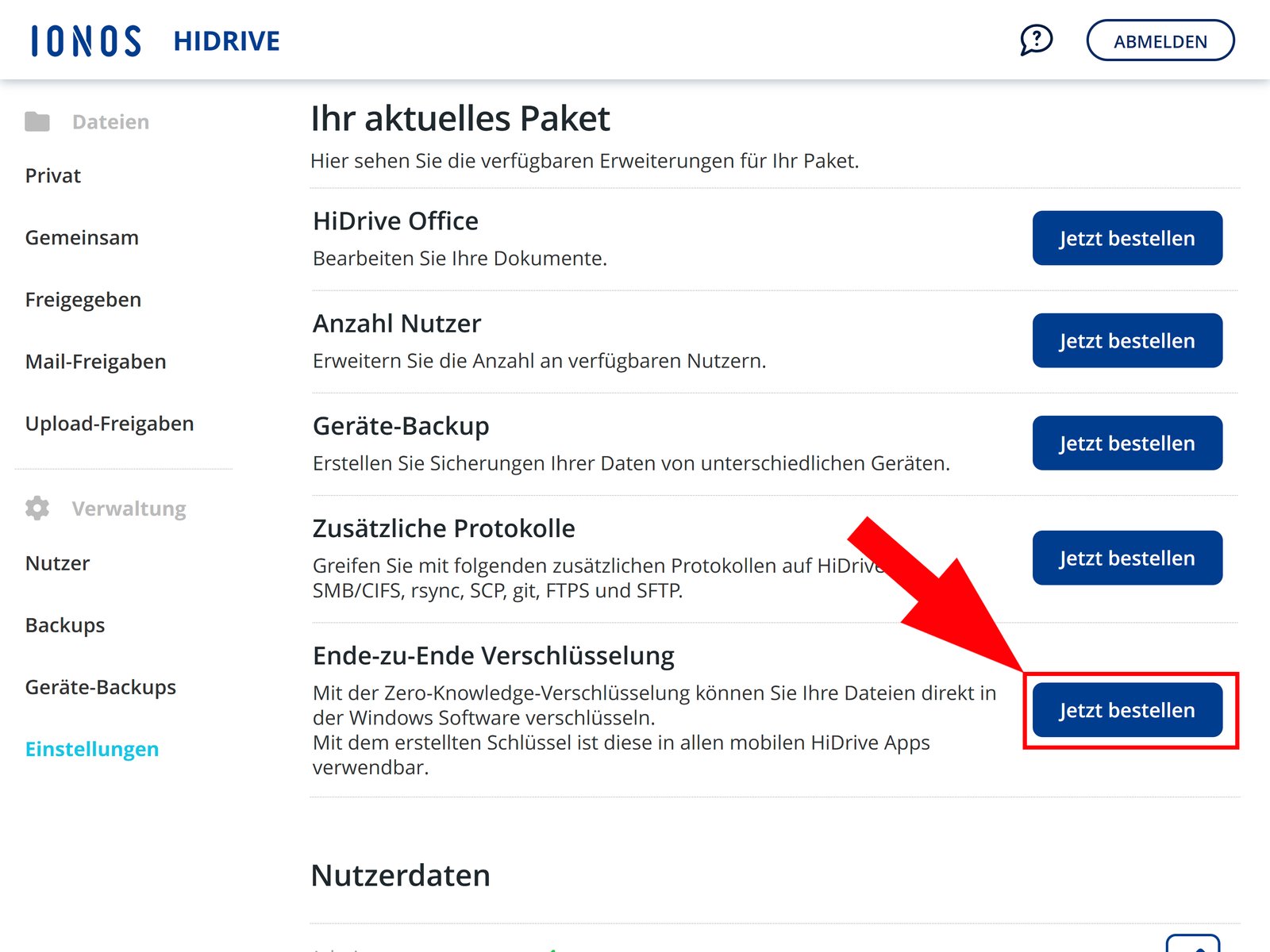Click the IONOS logo

pyautogui.click(x=85, y=40)
